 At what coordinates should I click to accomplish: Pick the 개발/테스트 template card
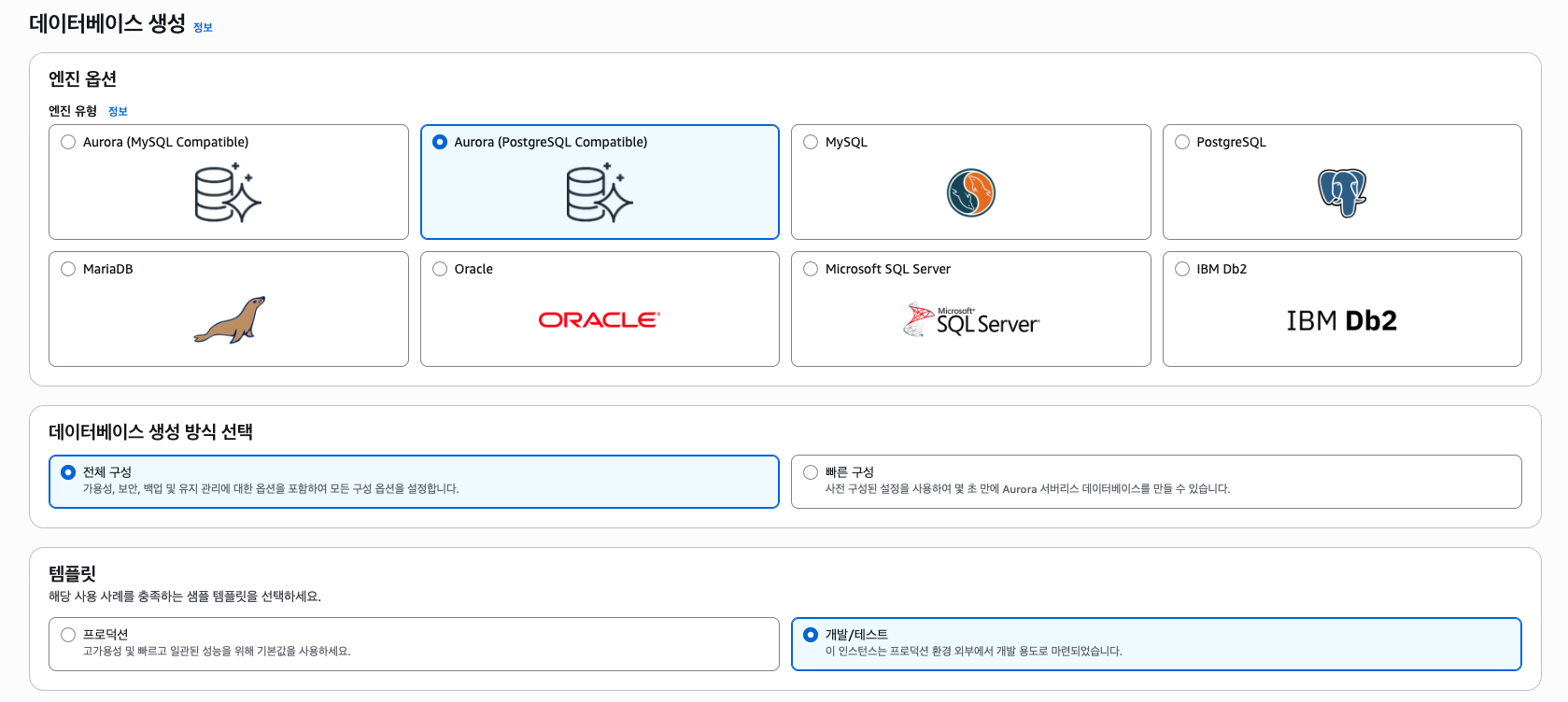1156,644
